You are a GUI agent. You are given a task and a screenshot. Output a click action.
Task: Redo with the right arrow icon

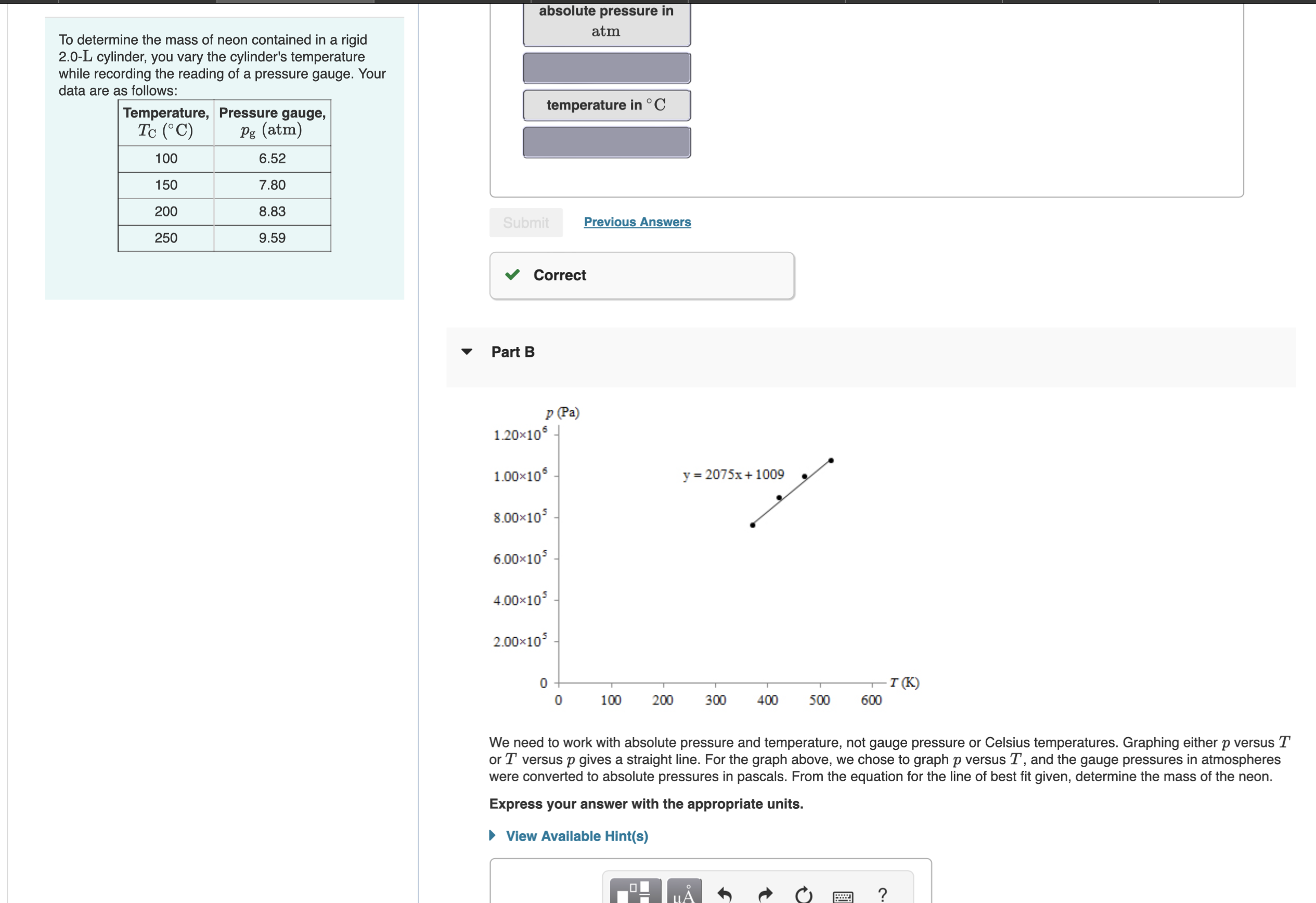[765, 892]
